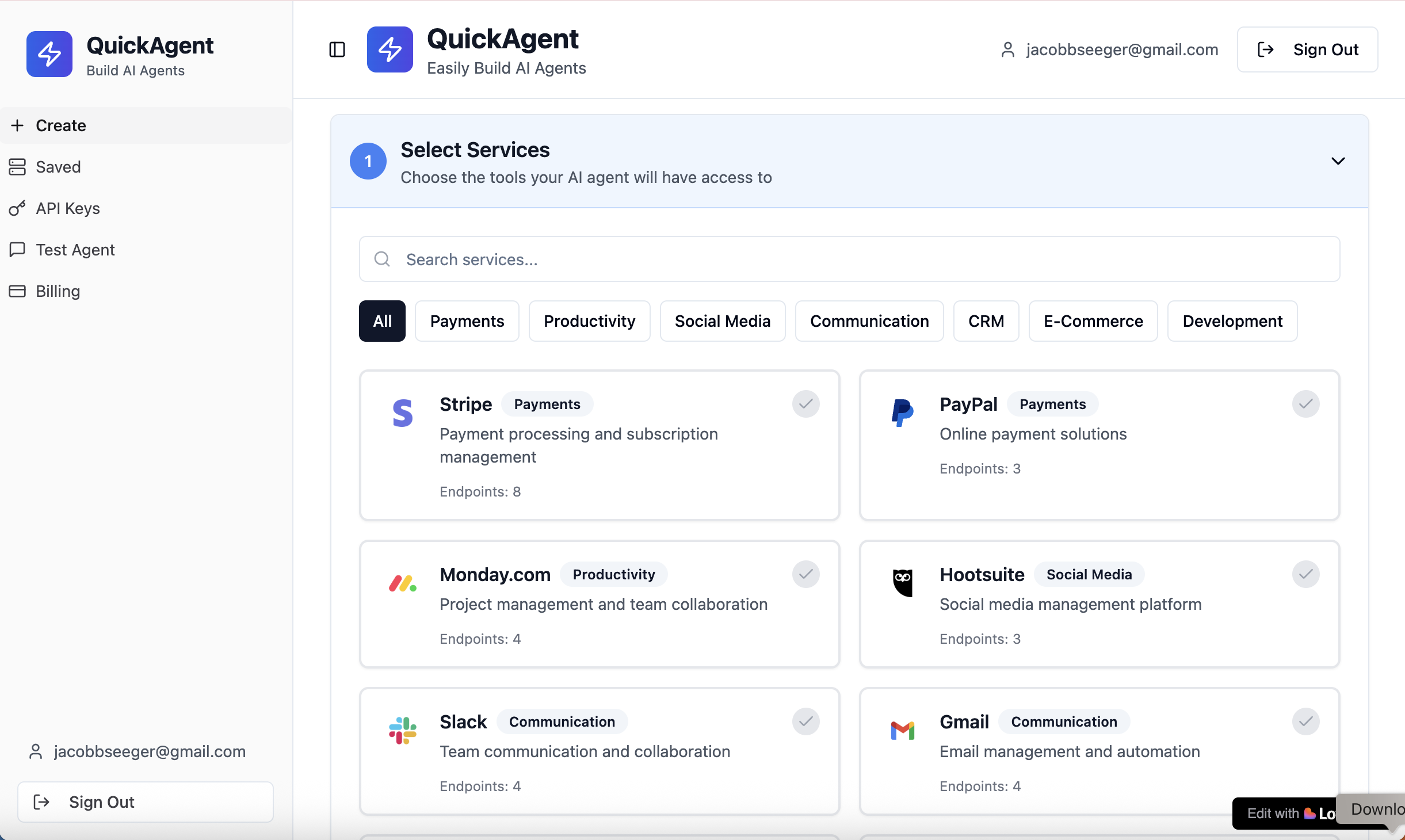1405x840 pixels.
Task: Open API Keys from the sidebar
Action: [68, 208]
